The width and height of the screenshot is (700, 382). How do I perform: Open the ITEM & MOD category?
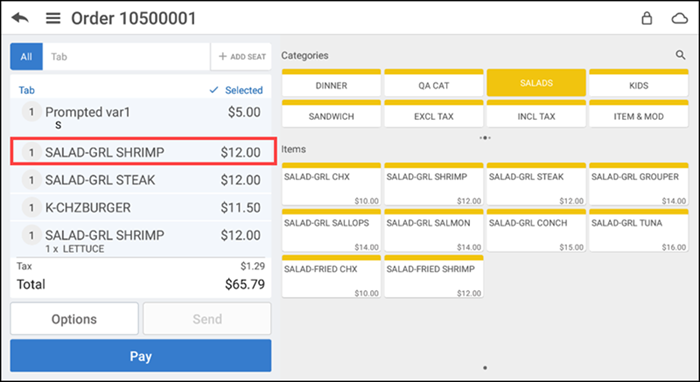pyautogui.click(x=638, y=113)
